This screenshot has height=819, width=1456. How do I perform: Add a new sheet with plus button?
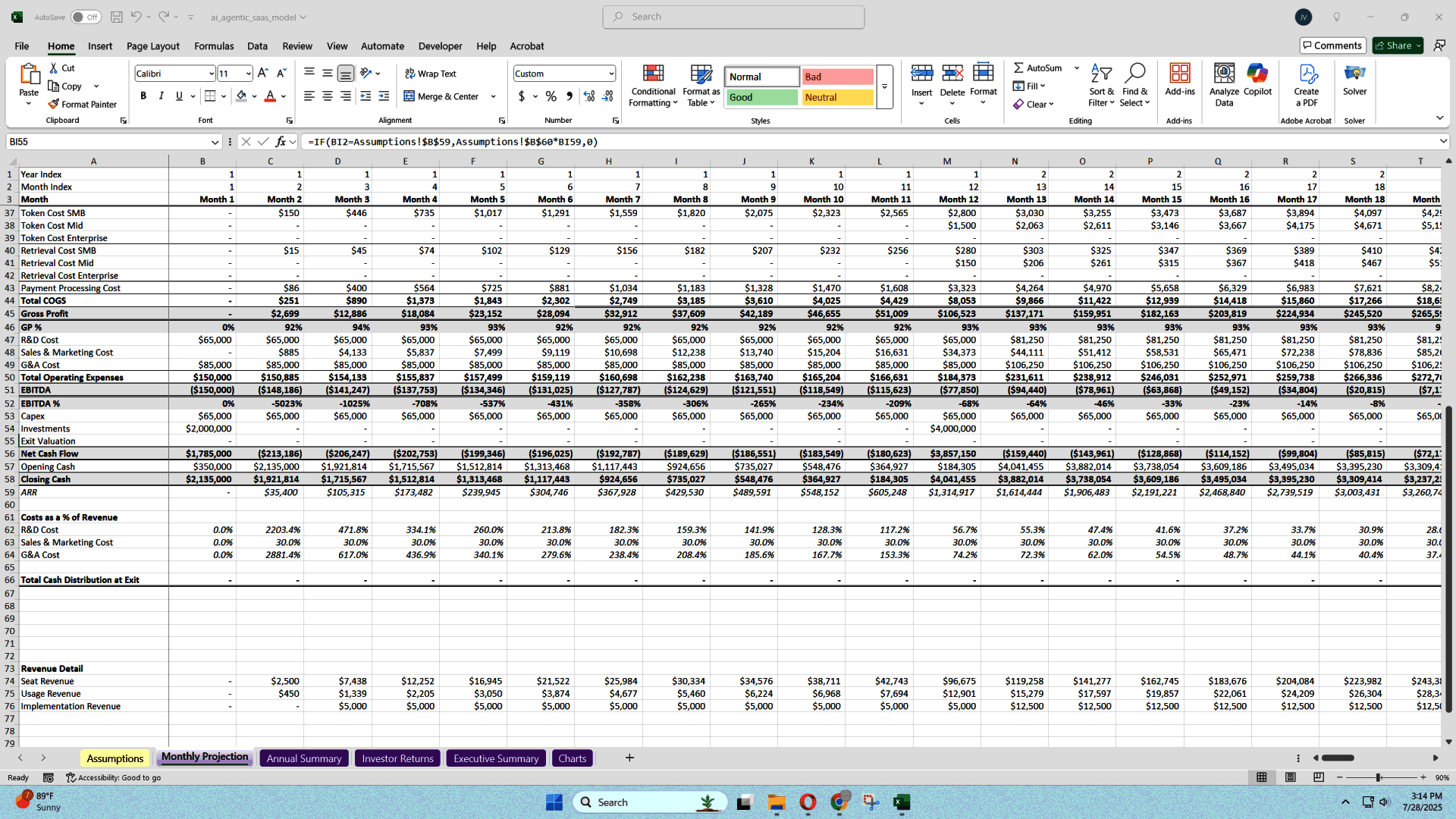[x=629, y=758]
